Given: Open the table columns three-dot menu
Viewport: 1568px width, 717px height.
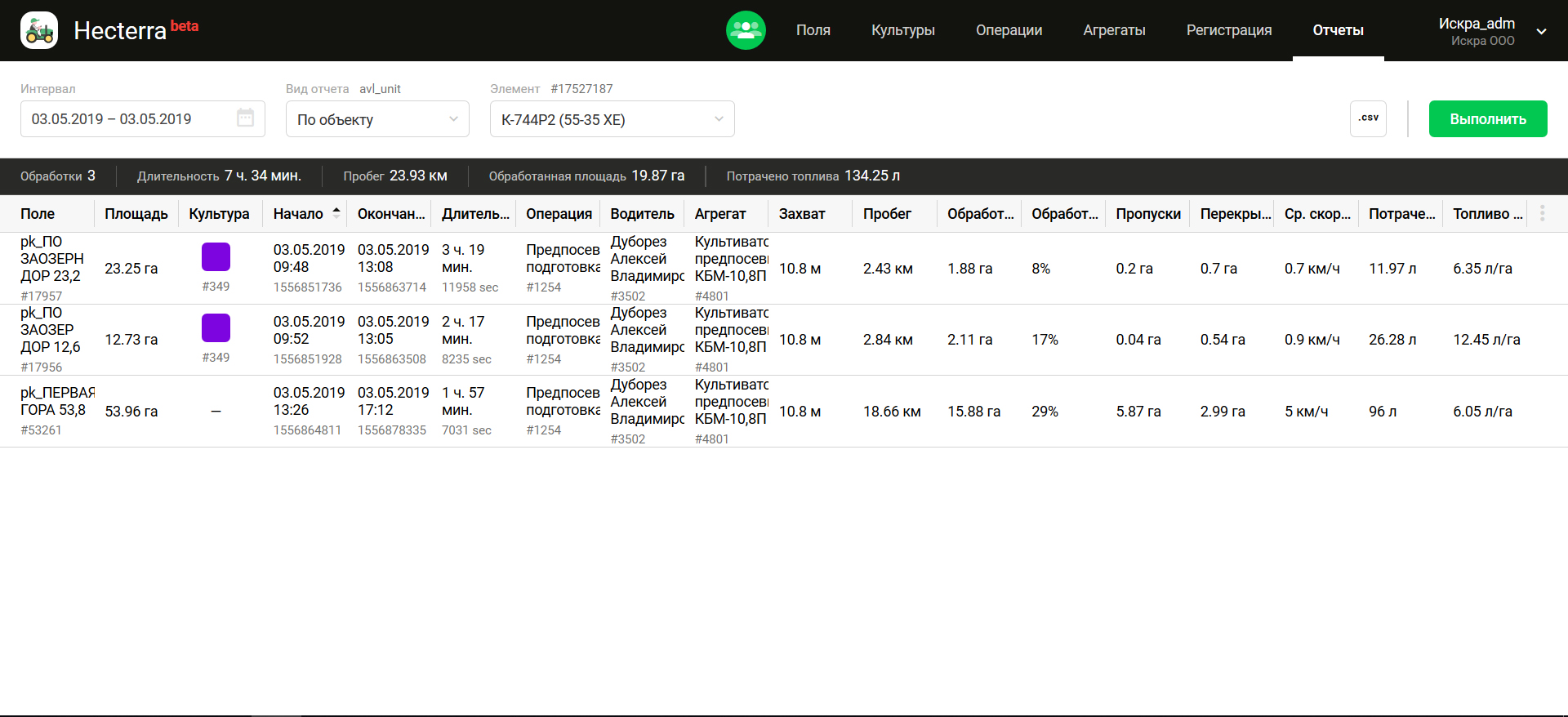Looking at the screenshot, I should tap(1542, 214).
